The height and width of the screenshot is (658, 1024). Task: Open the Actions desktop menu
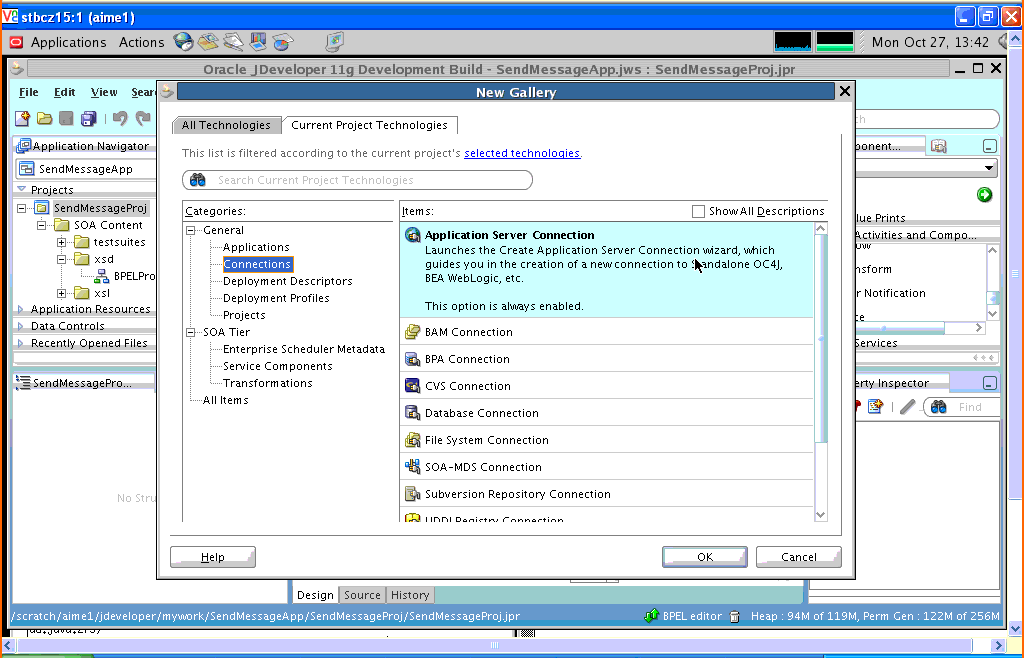pyautogui.click(x=142, y=42)
